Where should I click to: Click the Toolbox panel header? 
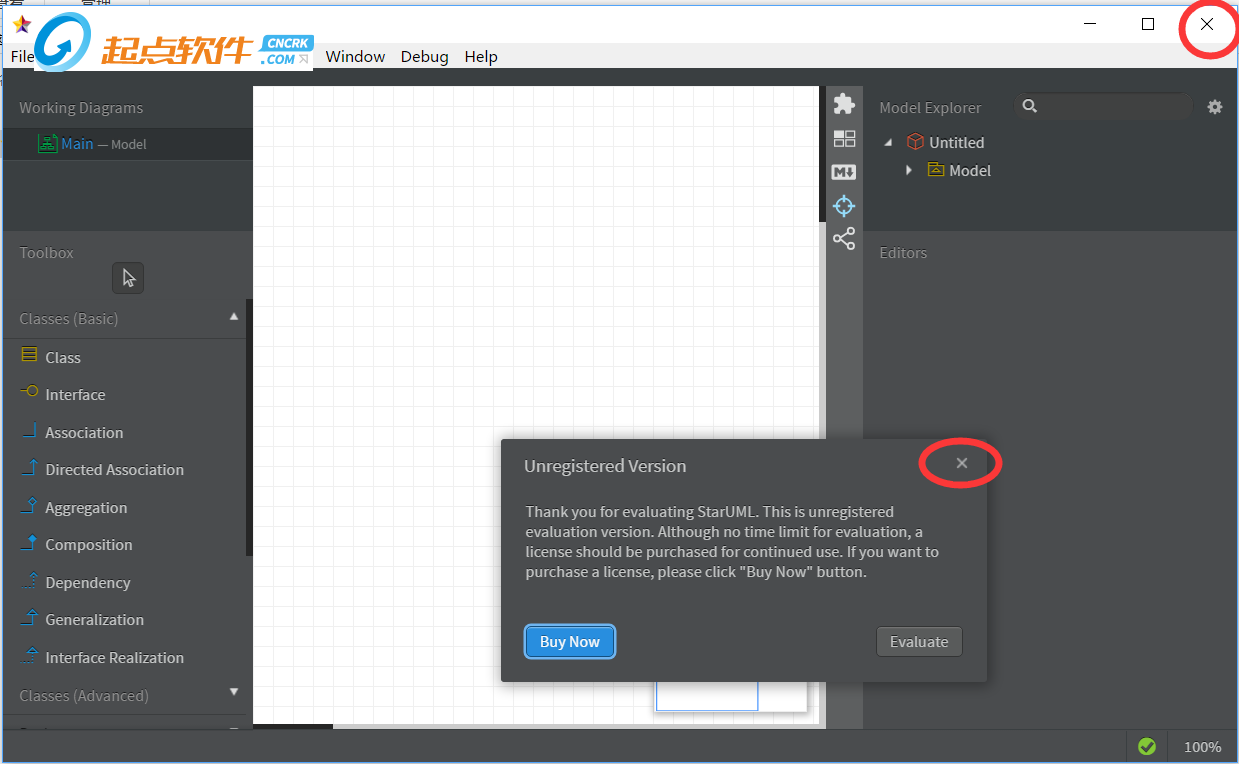coord(46,253)
